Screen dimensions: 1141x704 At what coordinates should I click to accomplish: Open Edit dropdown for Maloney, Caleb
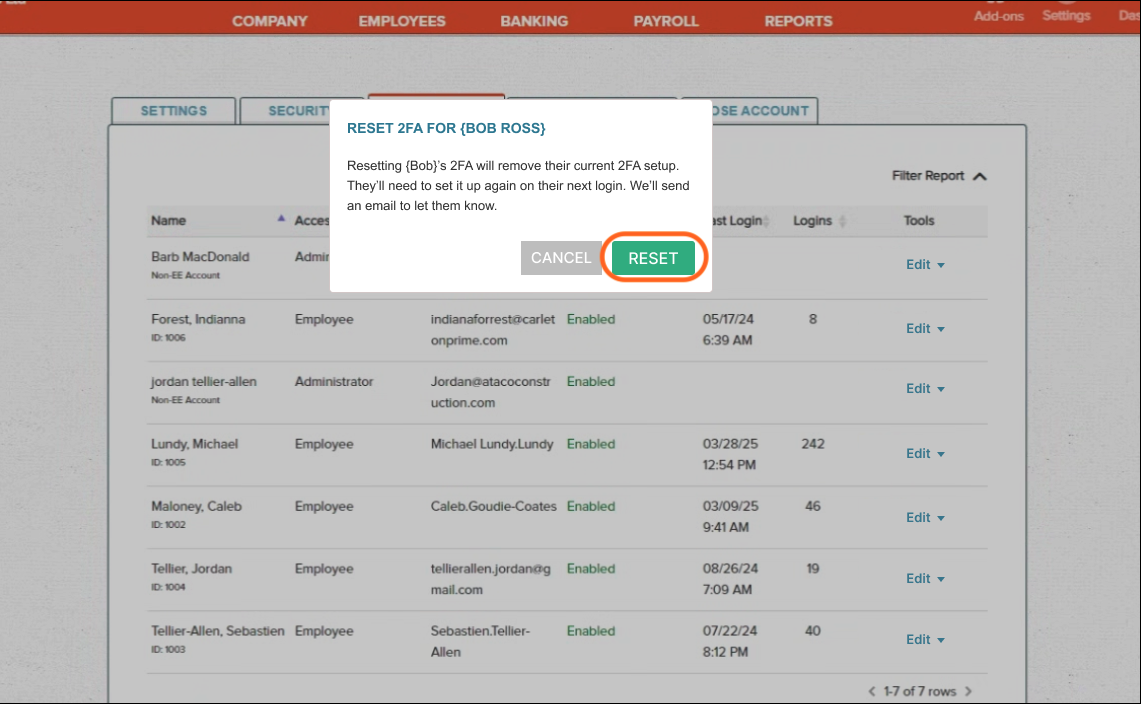[925, 518]
